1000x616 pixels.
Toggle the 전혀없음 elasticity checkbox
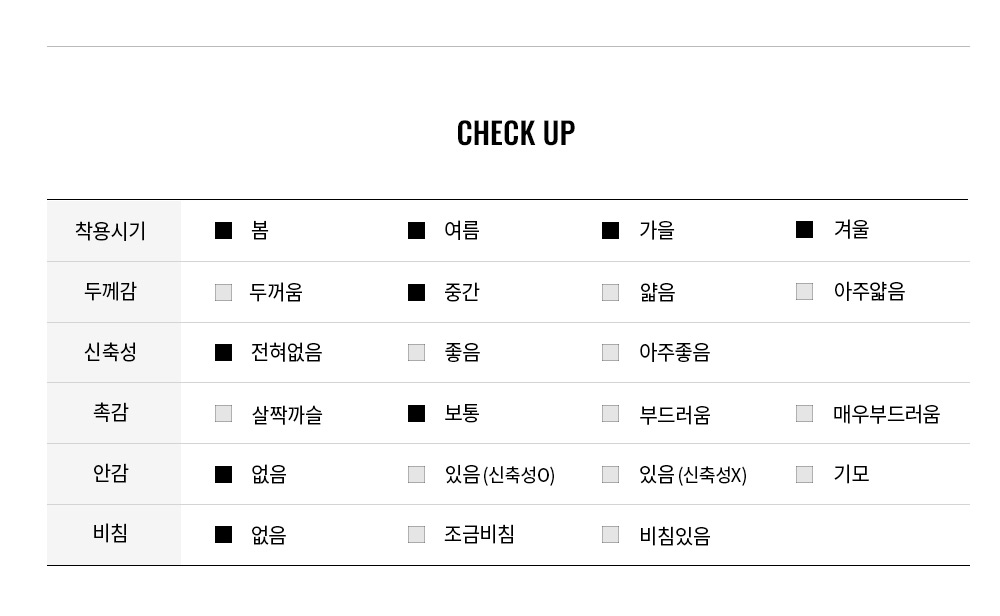tap(224, 352)
